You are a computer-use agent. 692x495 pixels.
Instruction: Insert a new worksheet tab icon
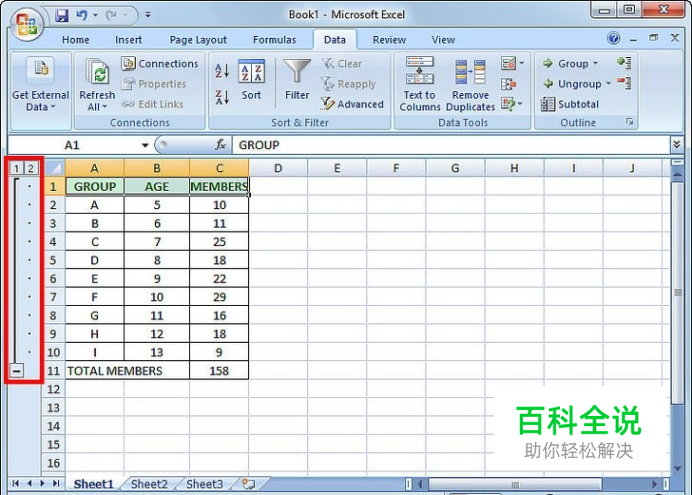[248, 484]
